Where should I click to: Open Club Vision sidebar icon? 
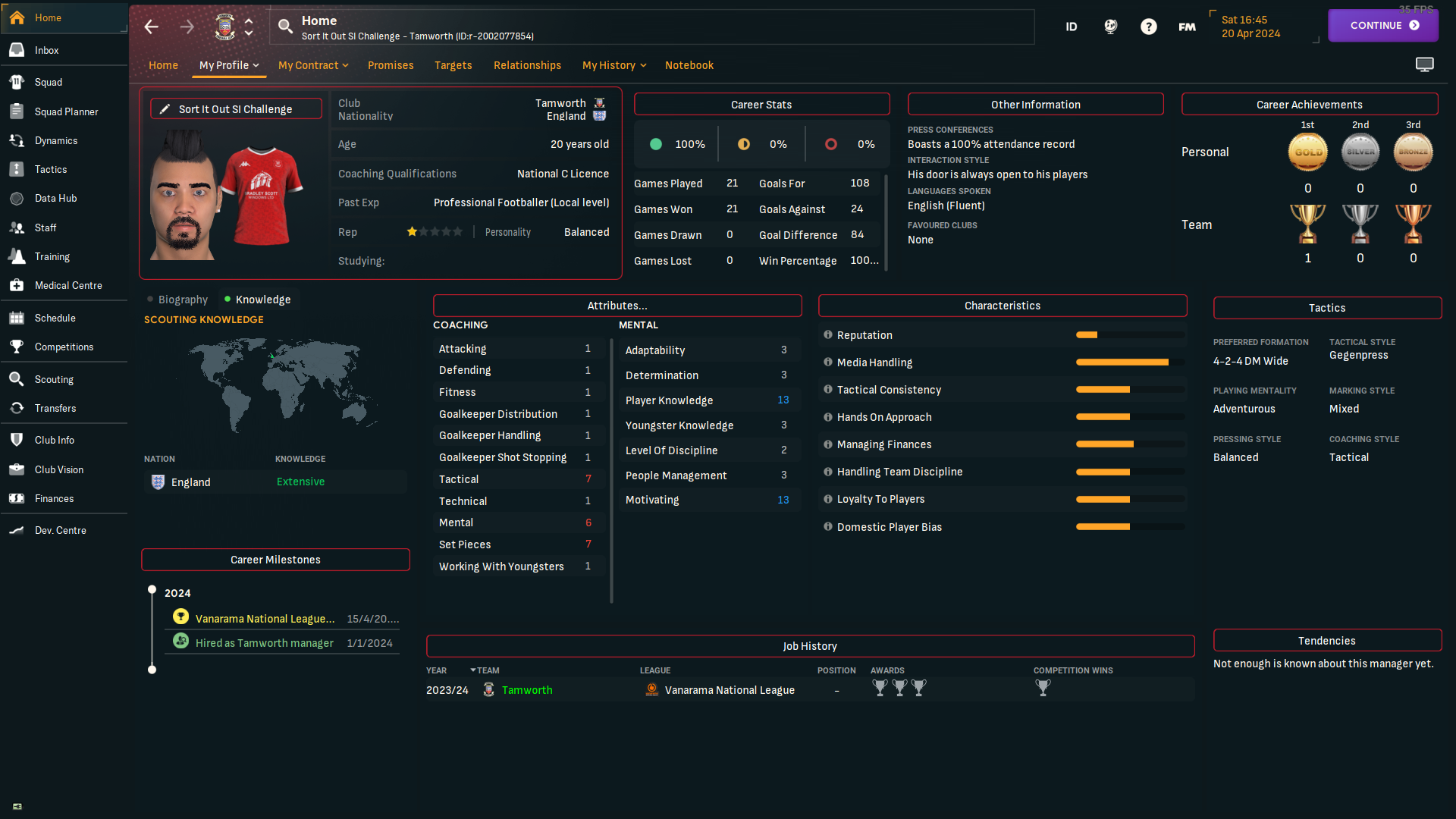pos(17,469)
